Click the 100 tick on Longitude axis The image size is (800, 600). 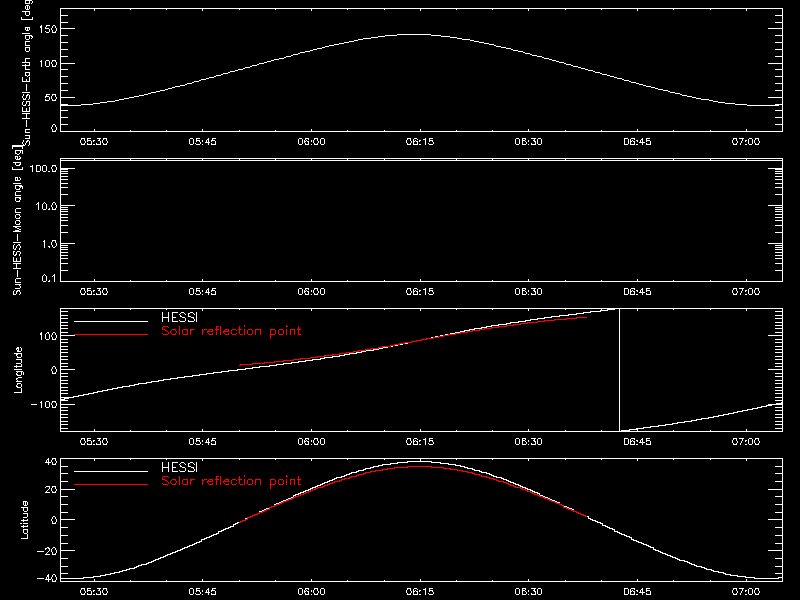47,336
